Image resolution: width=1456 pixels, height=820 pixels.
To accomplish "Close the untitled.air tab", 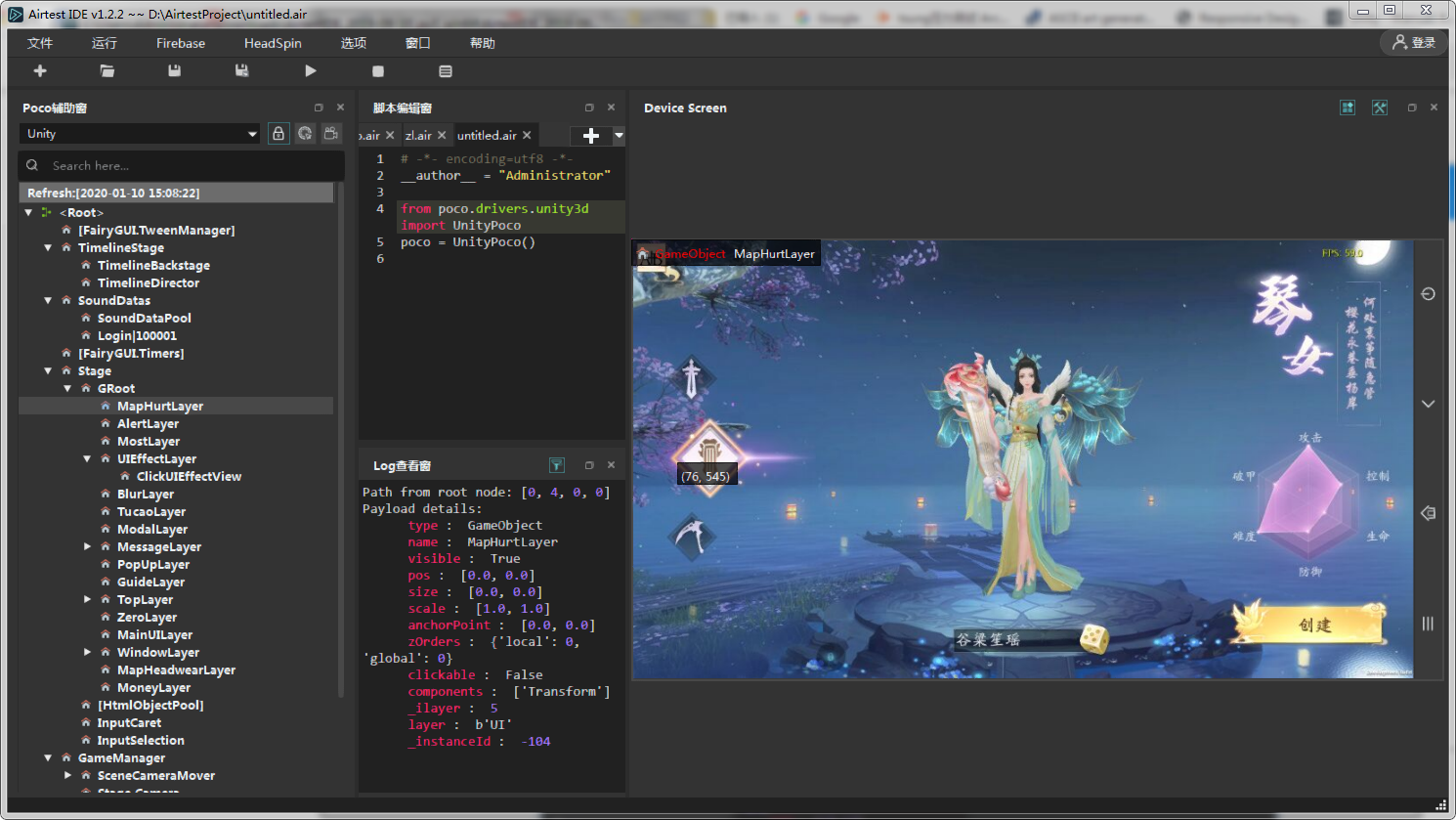I will pos(527,136).
